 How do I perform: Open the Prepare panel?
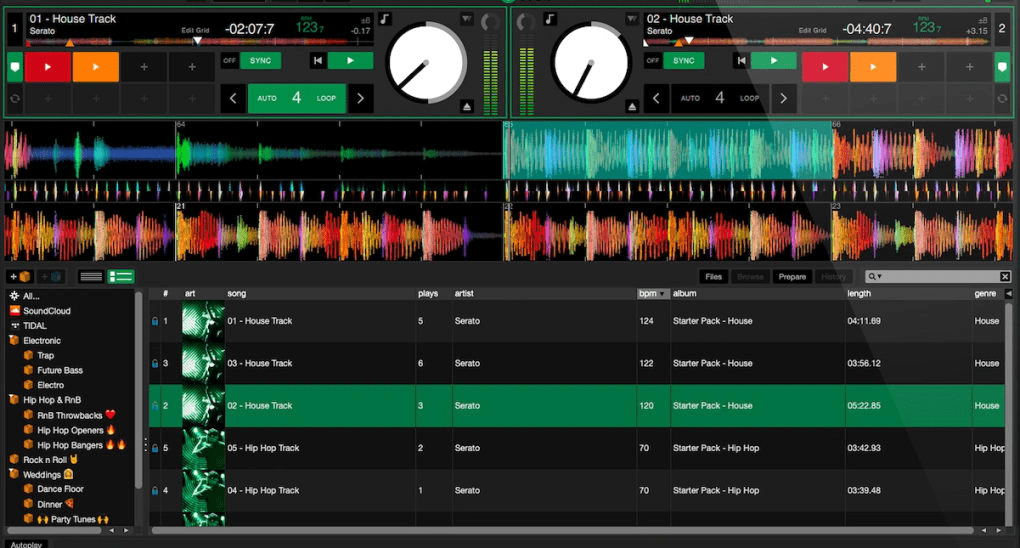tap(792, 277)
